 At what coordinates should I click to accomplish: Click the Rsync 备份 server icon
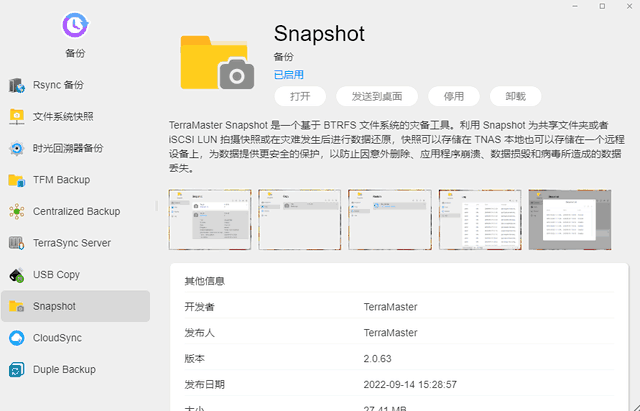[16, 85]
